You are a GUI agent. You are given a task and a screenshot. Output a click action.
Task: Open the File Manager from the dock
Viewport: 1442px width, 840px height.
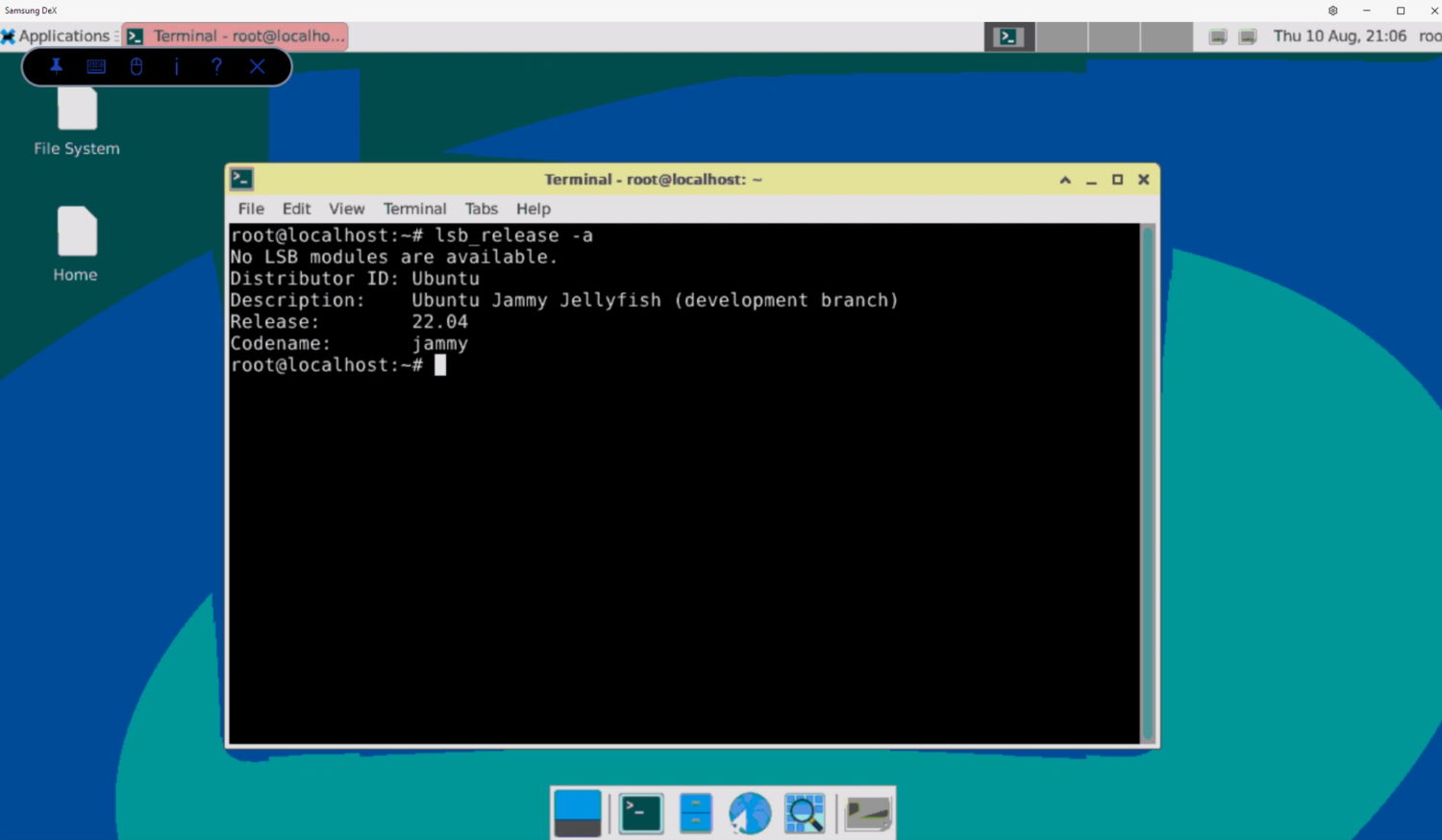[x=695, y=813]
